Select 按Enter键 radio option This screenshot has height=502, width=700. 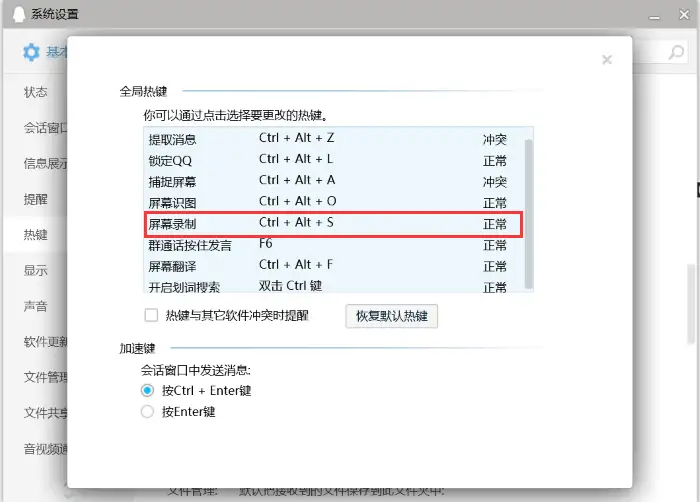pos(147,411)
